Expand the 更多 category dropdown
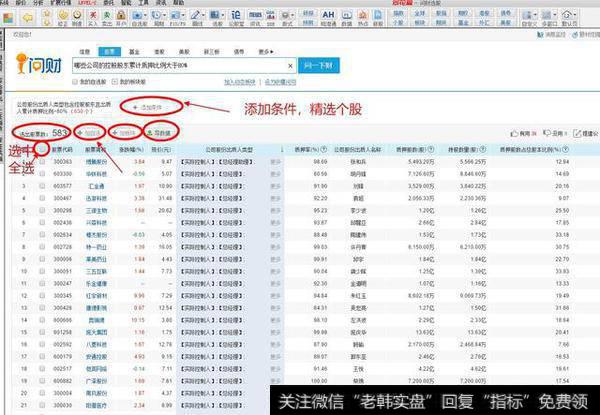600x415 pixels. (266, 52)
